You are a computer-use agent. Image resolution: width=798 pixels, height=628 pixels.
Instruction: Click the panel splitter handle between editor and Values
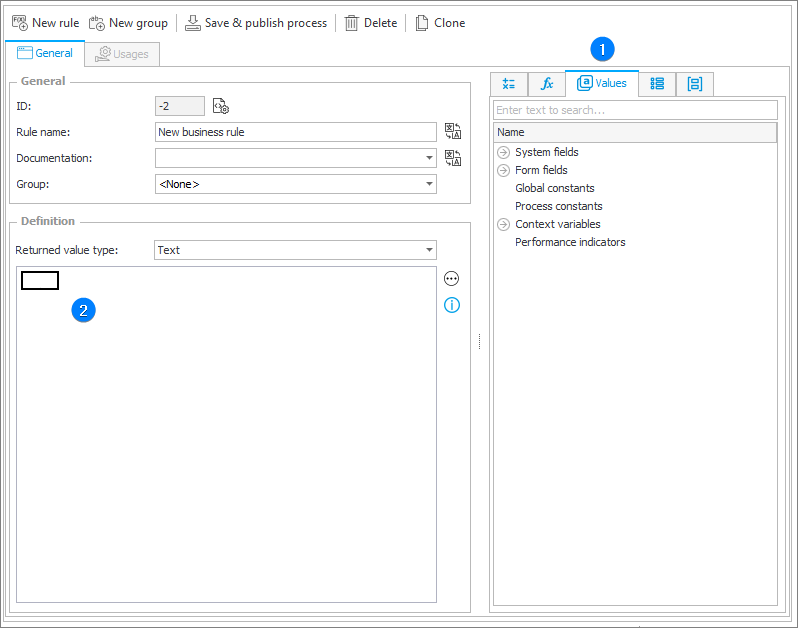pos(479,341)
